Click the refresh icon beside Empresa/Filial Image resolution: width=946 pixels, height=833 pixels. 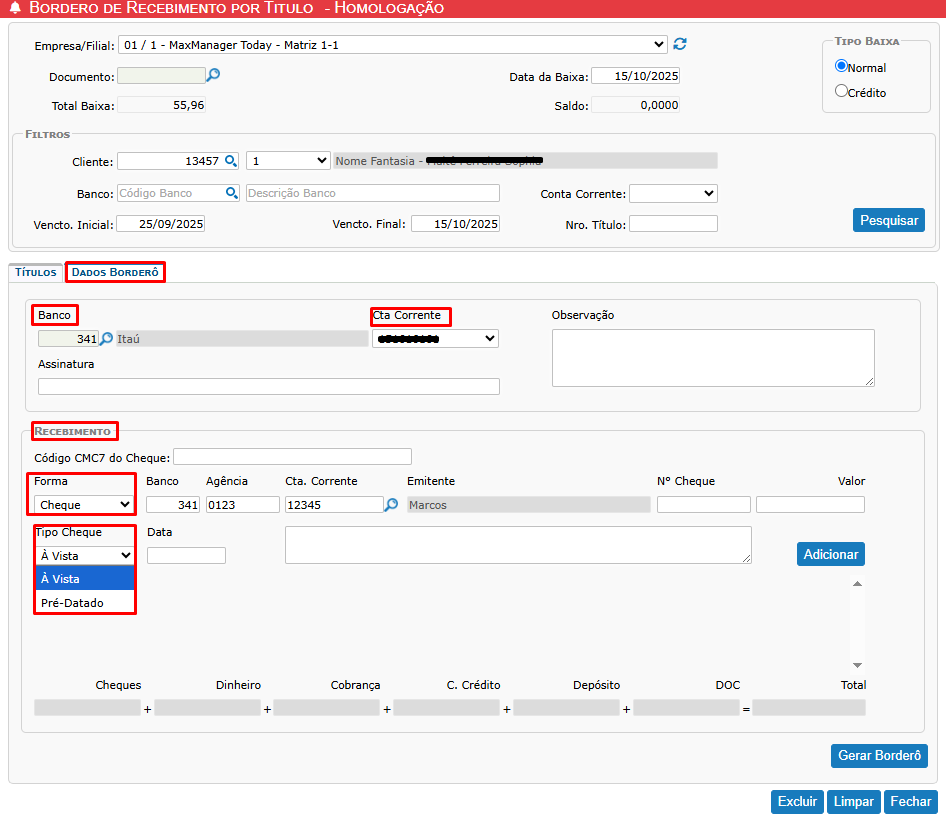pos(680,44)
